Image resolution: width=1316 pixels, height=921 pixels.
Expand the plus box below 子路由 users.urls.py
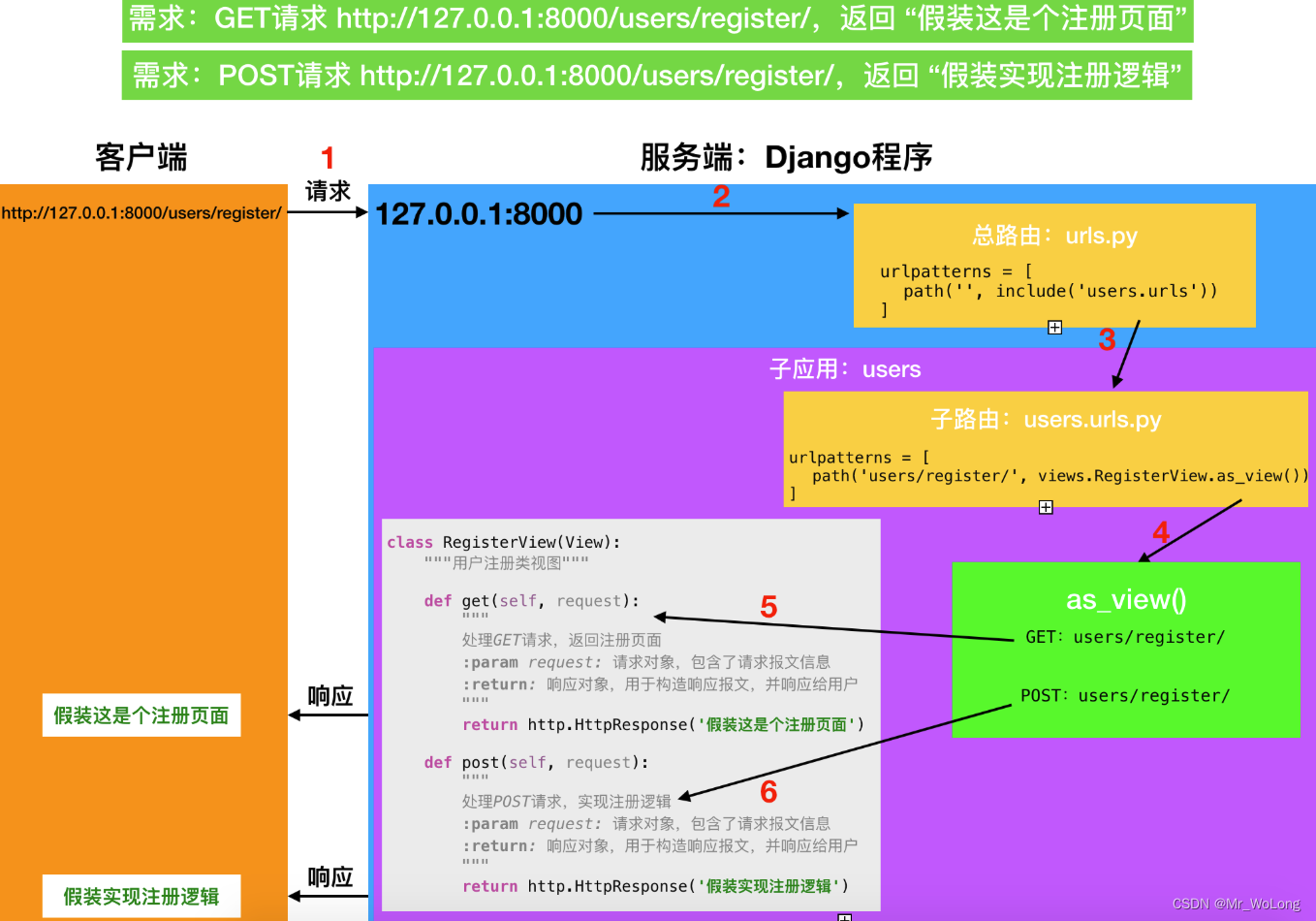coord(1046,506)
